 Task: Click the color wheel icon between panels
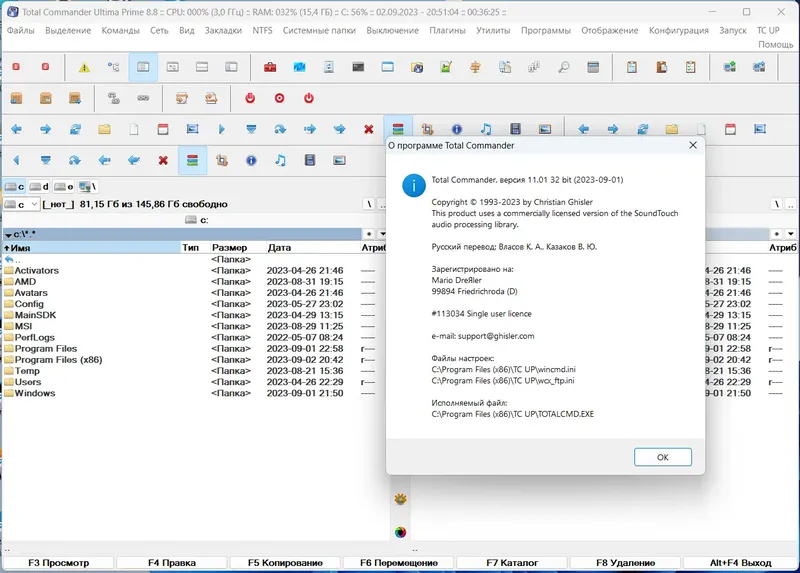(x=401, y=533)
